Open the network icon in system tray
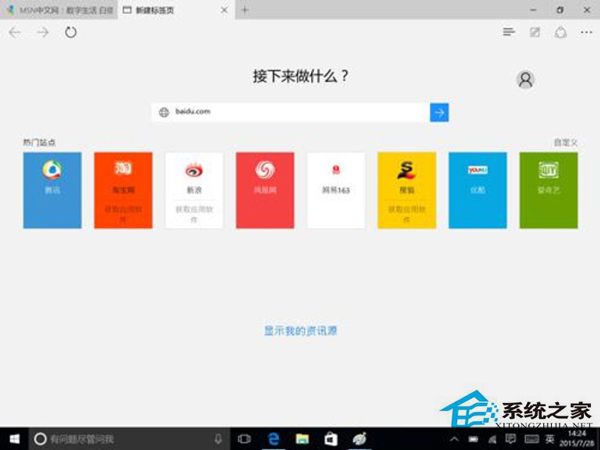The width and height of the screenshot is (600, 450). (x=493, y=439)
